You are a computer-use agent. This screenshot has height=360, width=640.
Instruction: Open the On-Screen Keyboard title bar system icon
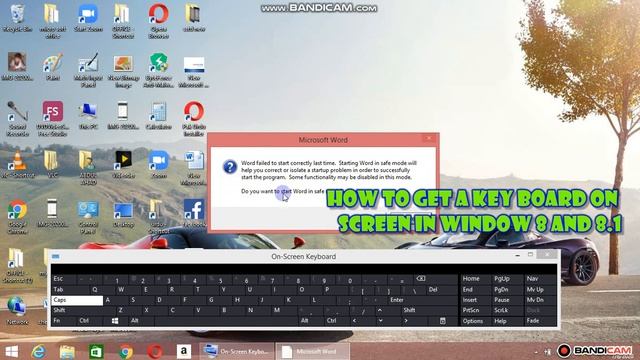(56, 256)
